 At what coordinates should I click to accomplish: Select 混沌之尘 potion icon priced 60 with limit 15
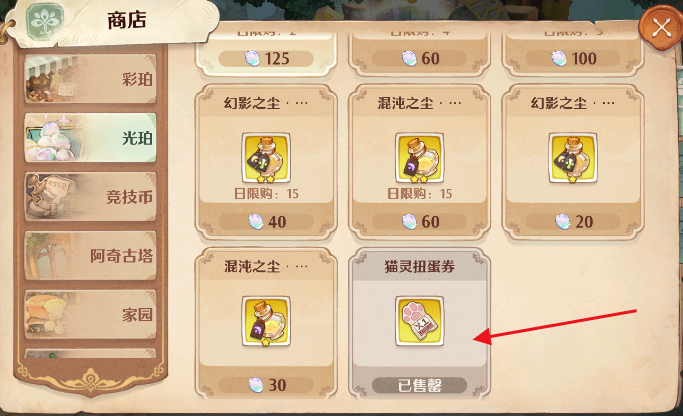419,158
